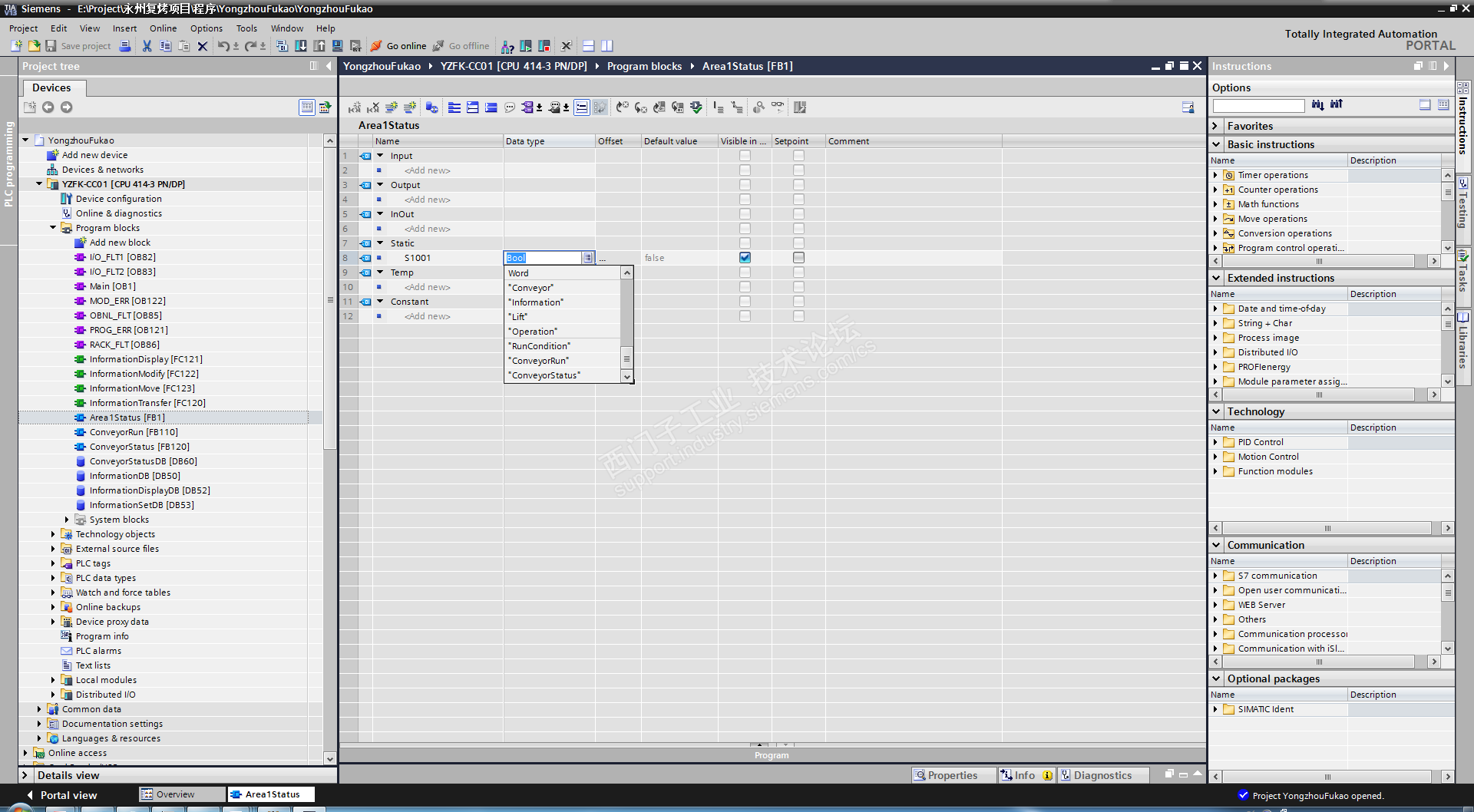The image size is (1474, 812).
Task: Click Program blocks in the breadcrumb
Action: coord(644,66)
